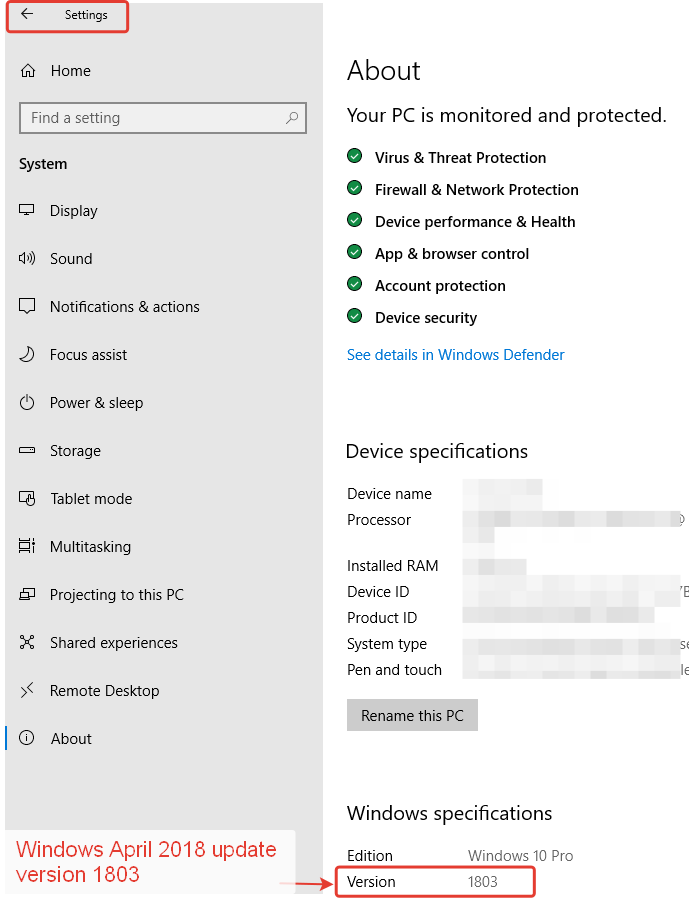Click green check beside Virus & Threat Protection
The width and height of the screenshot is (689, 908).
coord(354,156)
